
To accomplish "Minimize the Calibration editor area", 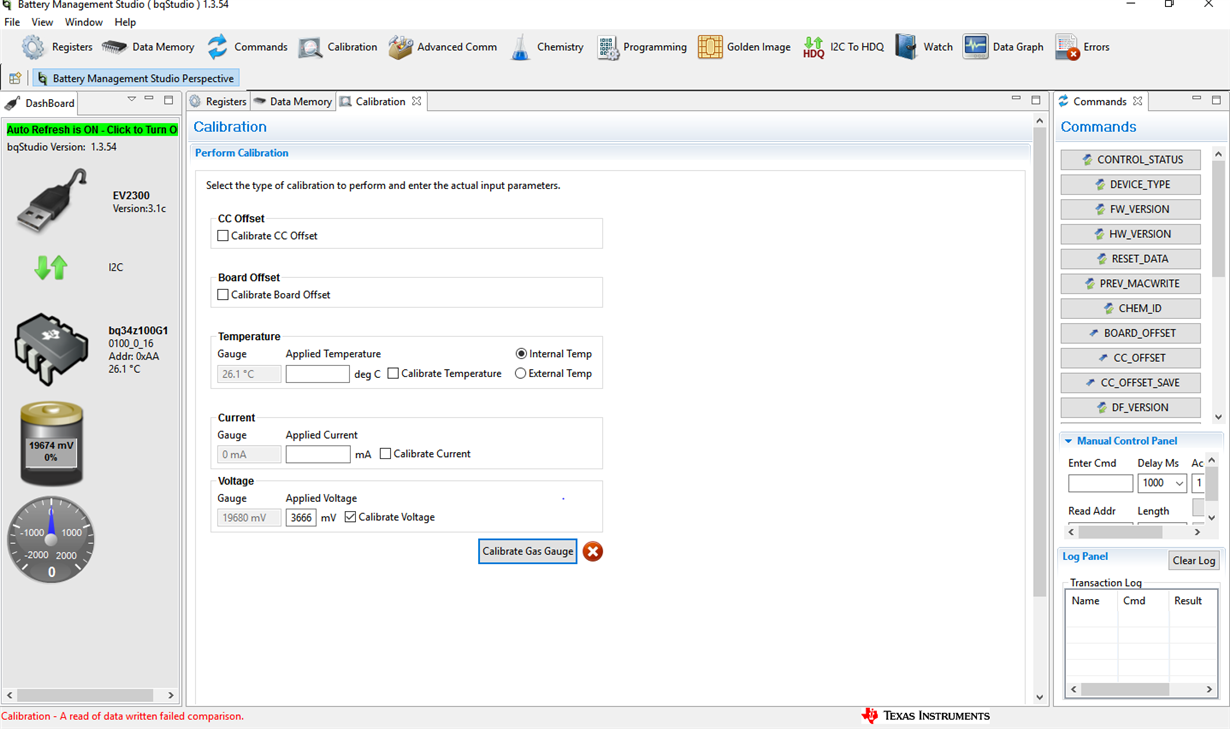I will (1016, 99).
